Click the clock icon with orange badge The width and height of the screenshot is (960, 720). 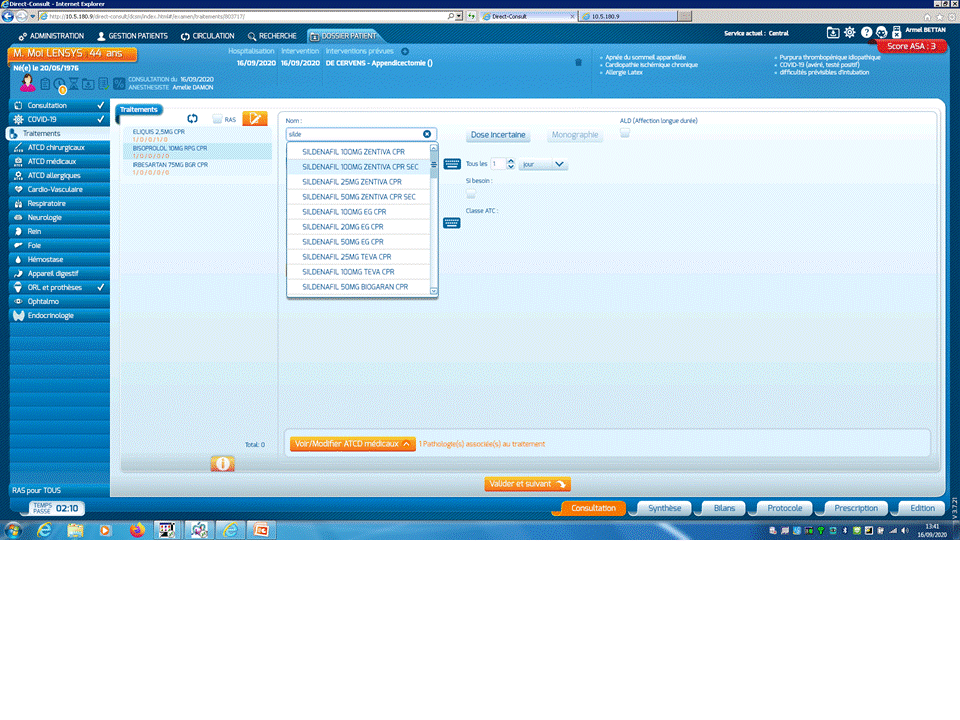(x=59, y=85)
